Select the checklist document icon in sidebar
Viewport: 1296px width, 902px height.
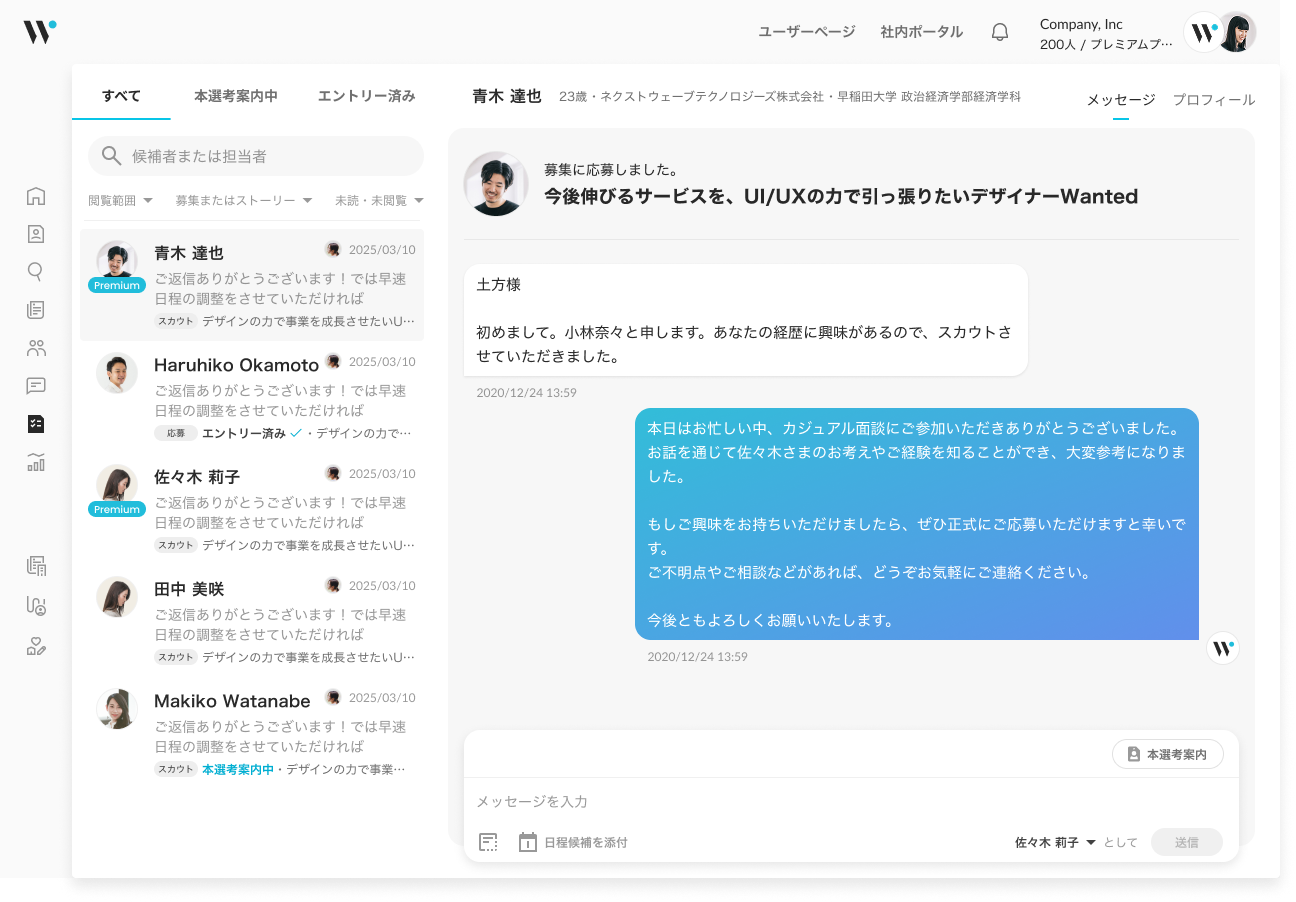(x=36, y=424)
